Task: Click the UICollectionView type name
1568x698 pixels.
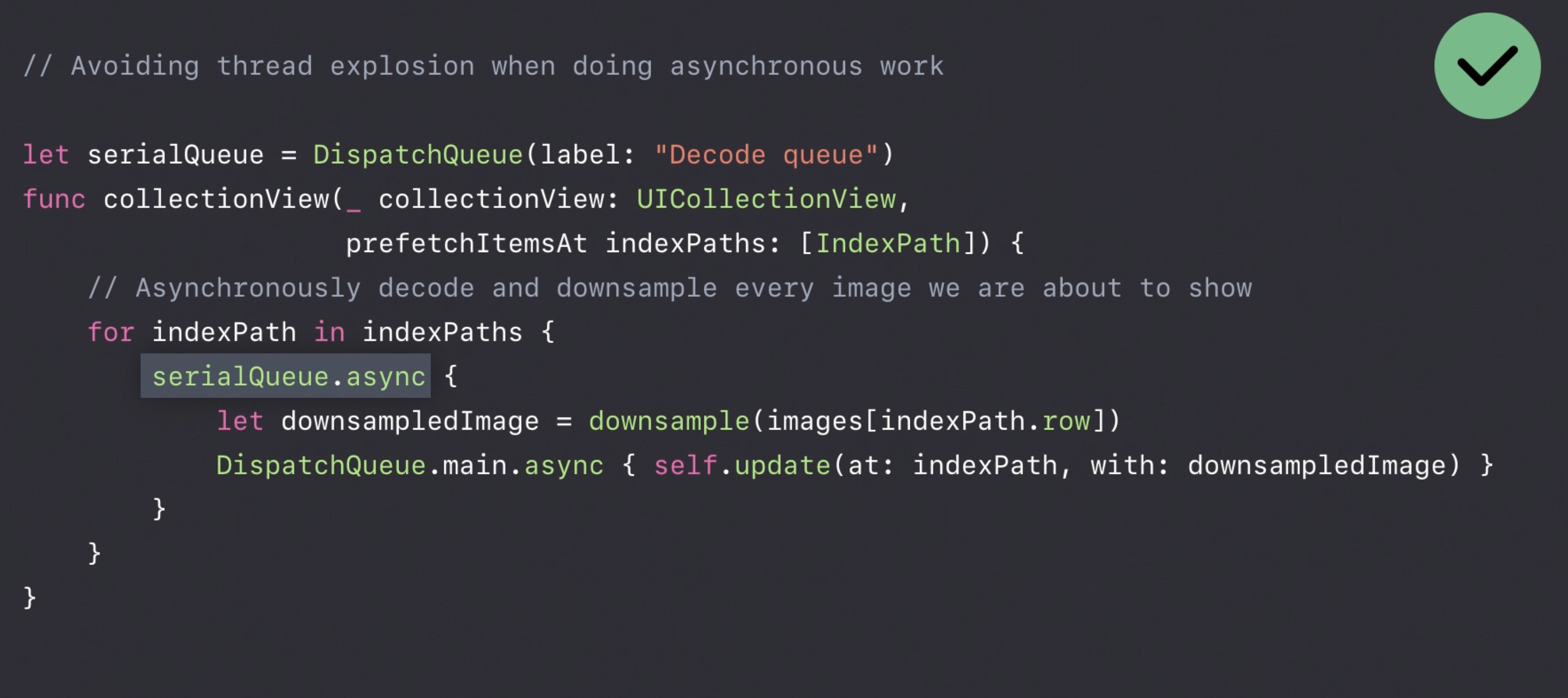Action: coord(766,199)
